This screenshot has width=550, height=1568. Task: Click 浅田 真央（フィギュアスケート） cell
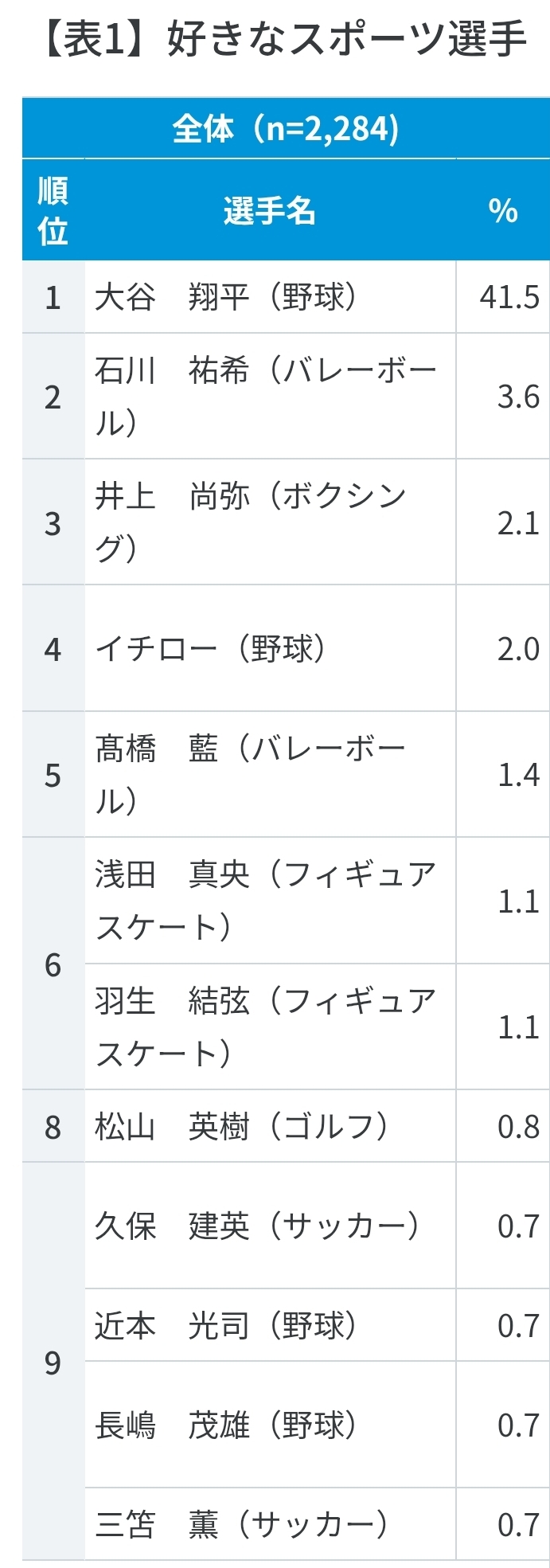coord(266,901)
